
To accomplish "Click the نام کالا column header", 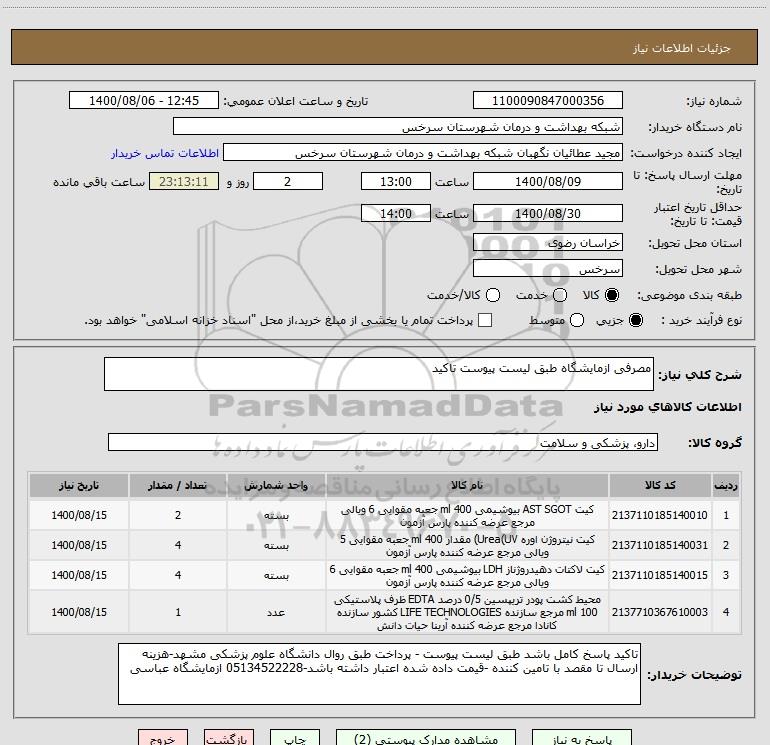I will coord(467,485).
